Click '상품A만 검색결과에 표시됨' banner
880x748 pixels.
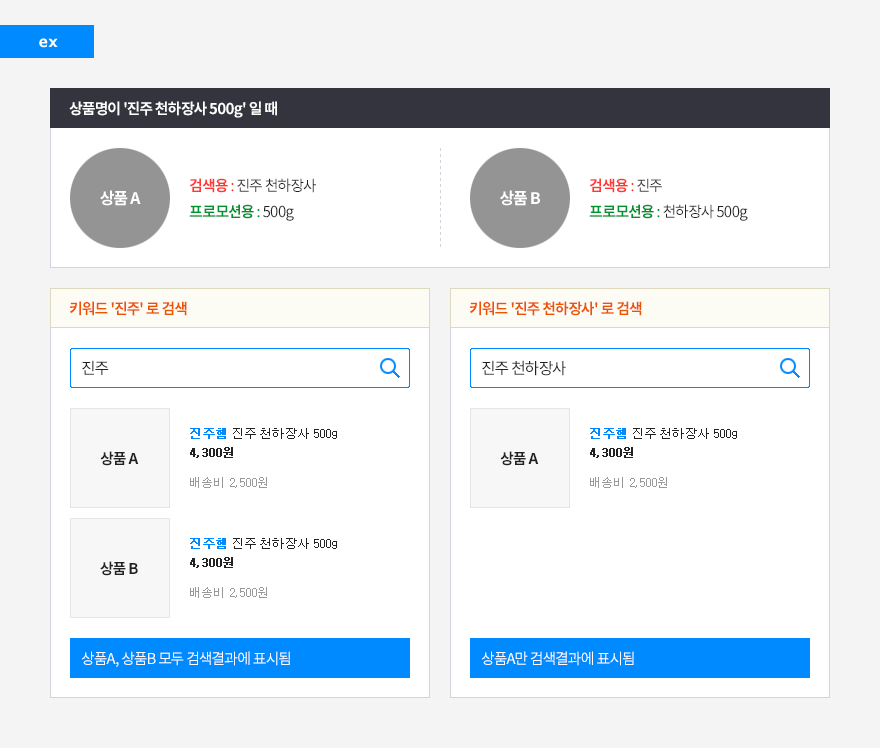[640, 658]
